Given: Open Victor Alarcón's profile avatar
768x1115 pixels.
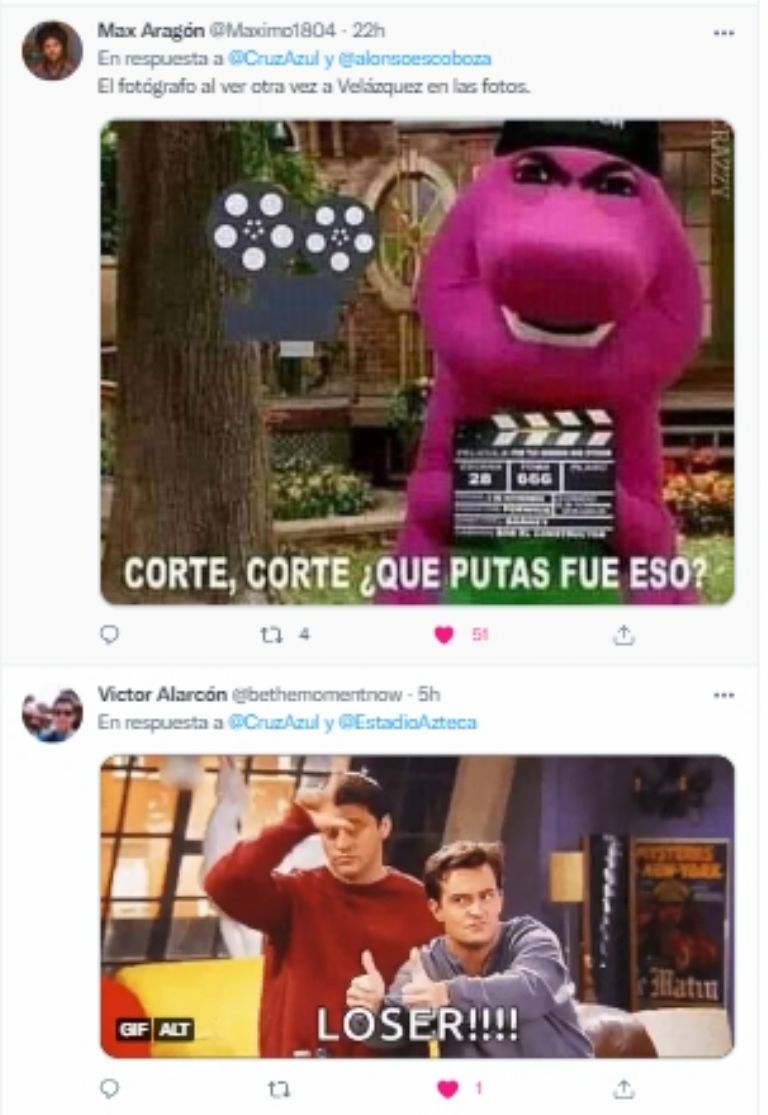Looking at the screenshot, I should coord(52,715).
